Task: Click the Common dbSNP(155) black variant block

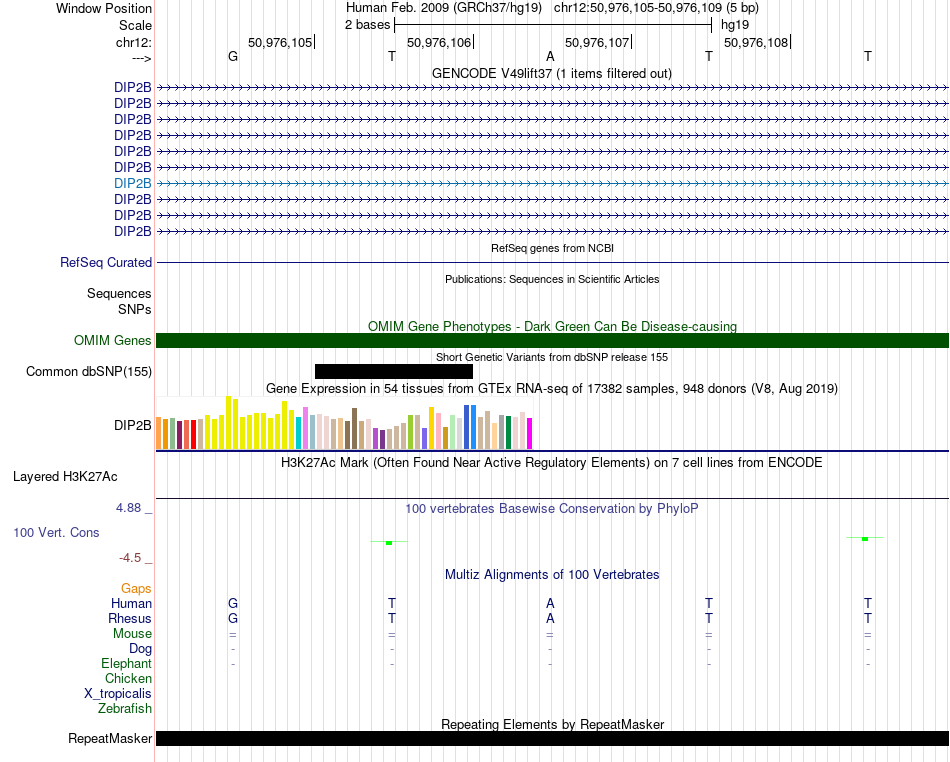Action: [394, 371]
